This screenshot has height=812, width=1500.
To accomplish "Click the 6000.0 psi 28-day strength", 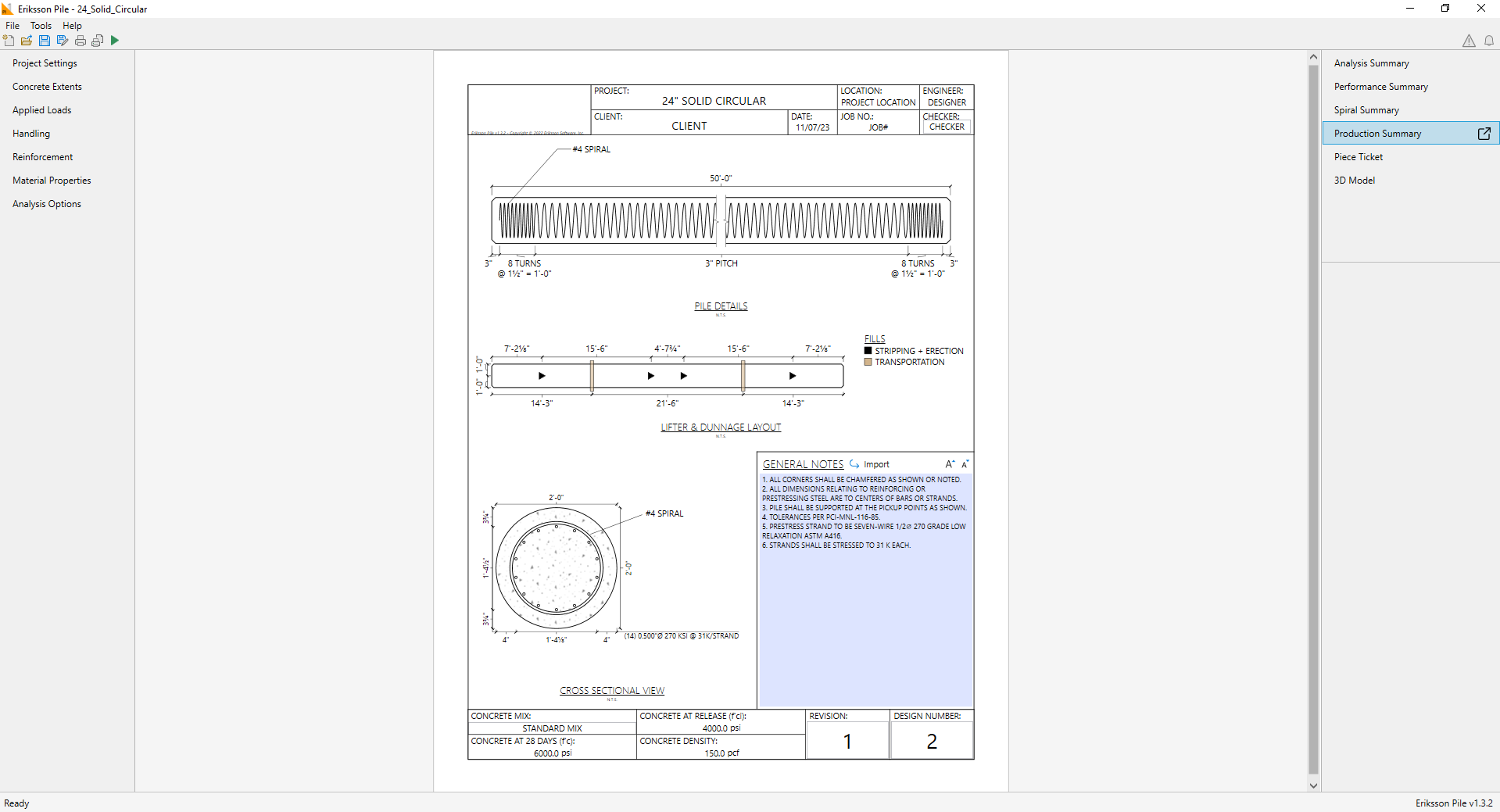I will pyautogui.click(x=552, y=753).
